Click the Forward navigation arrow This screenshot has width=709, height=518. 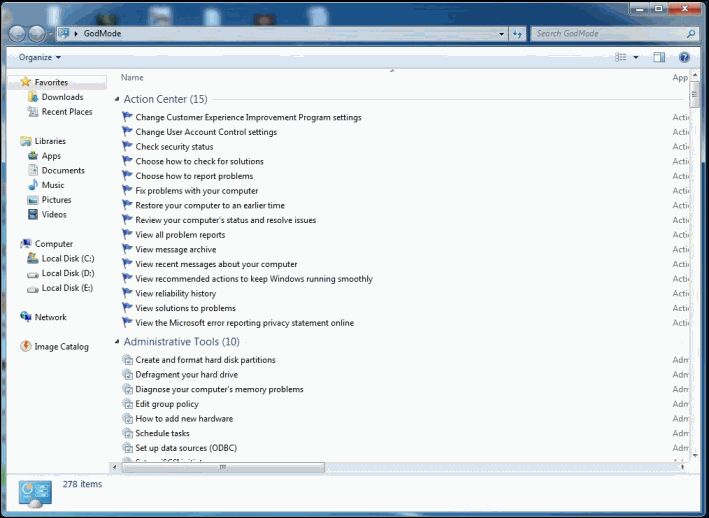37,33
